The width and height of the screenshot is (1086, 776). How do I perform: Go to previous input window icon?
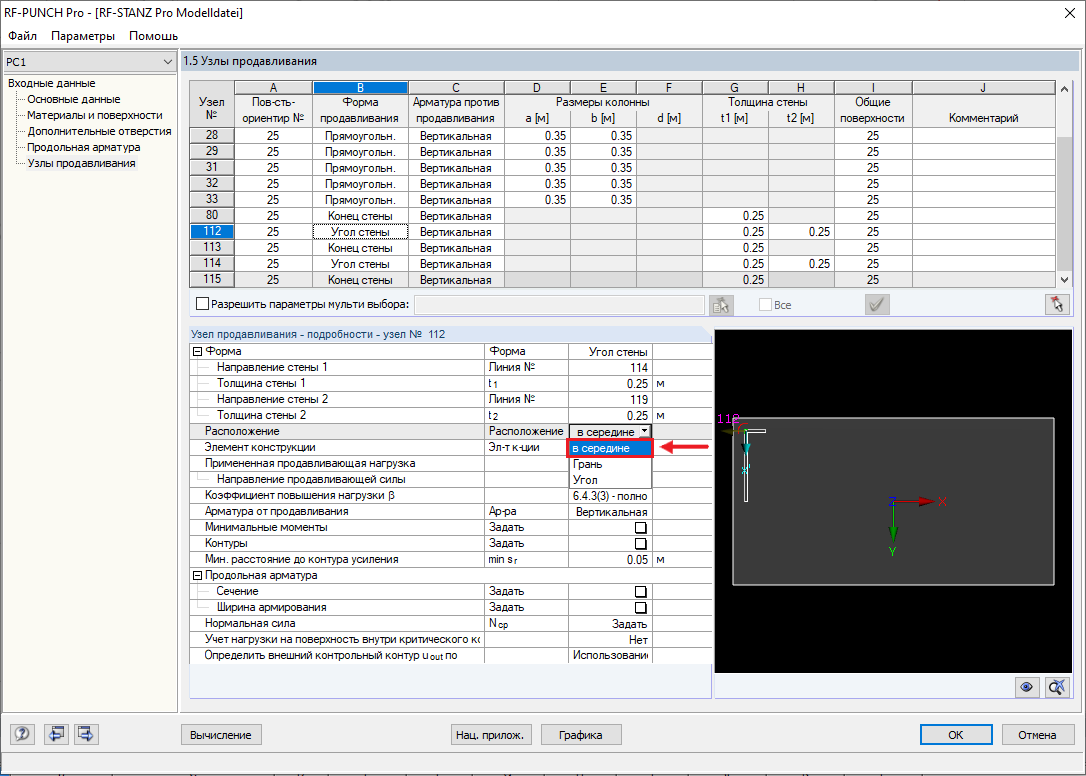(x=55, y=734)
